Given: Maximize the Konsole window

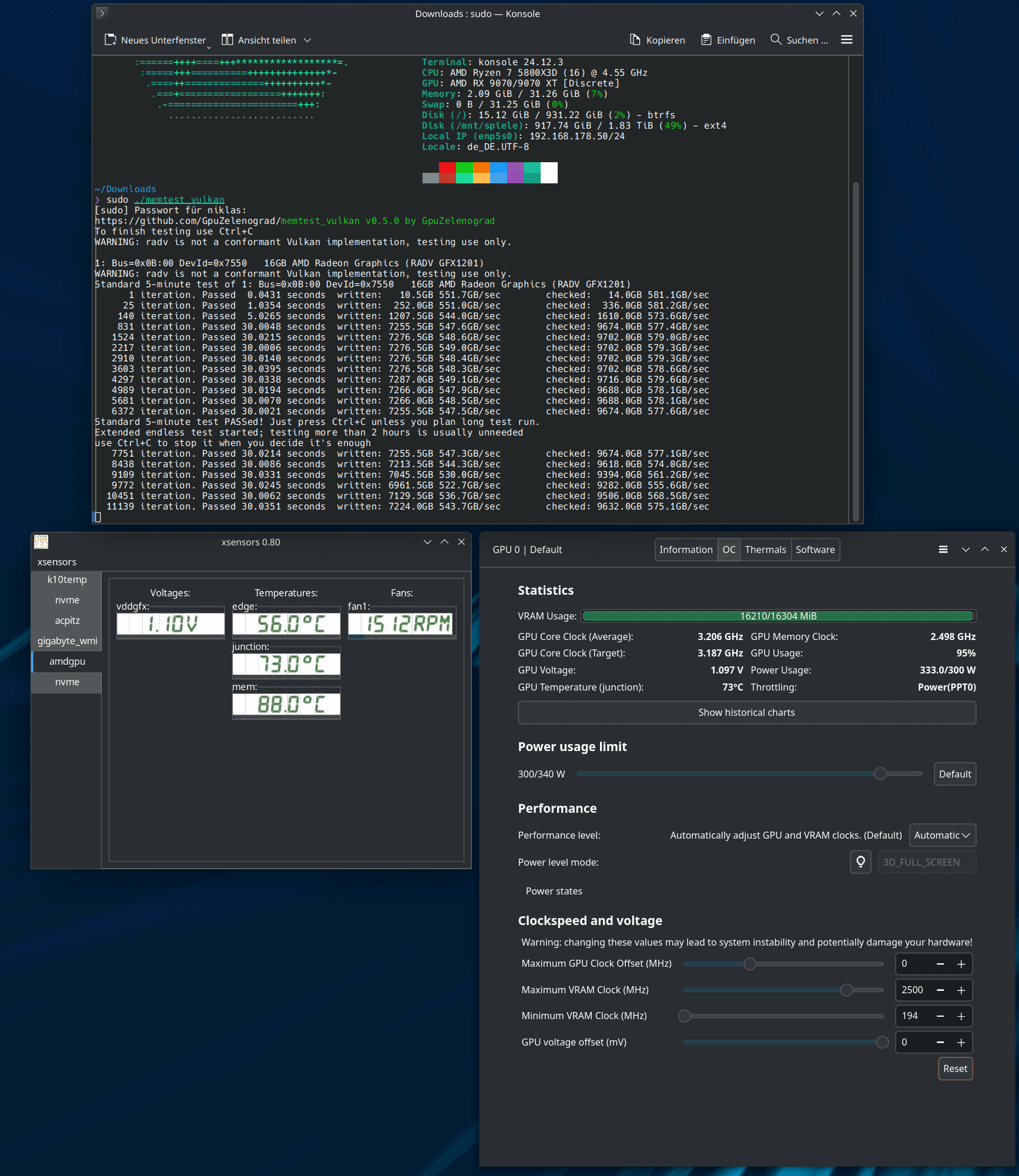Looking at the screenshot, I should [836, 13].
